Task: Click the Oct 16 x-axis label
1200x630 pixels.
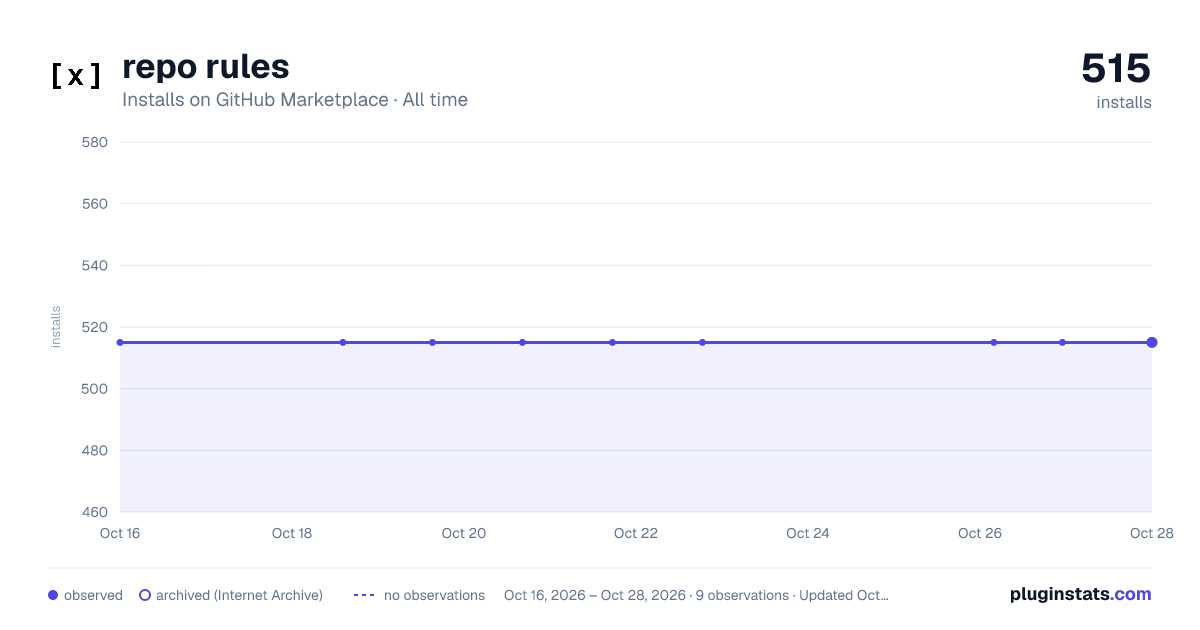Action: pyautogui.click(x=120, y=533)
